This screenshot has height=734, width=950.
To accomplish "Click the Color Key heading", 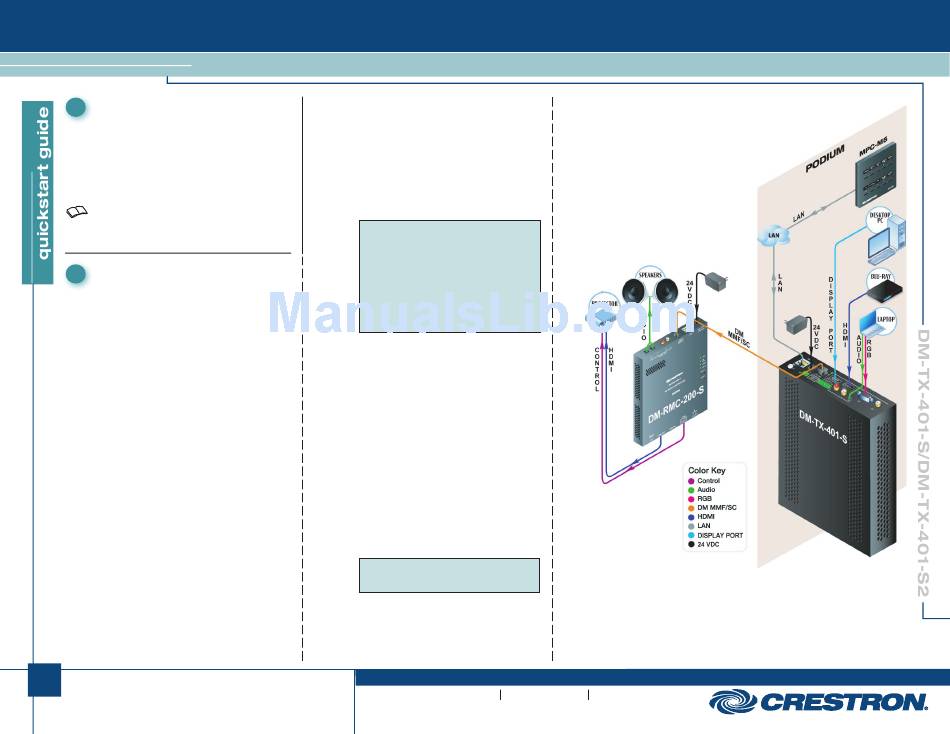I will (706, 470).
